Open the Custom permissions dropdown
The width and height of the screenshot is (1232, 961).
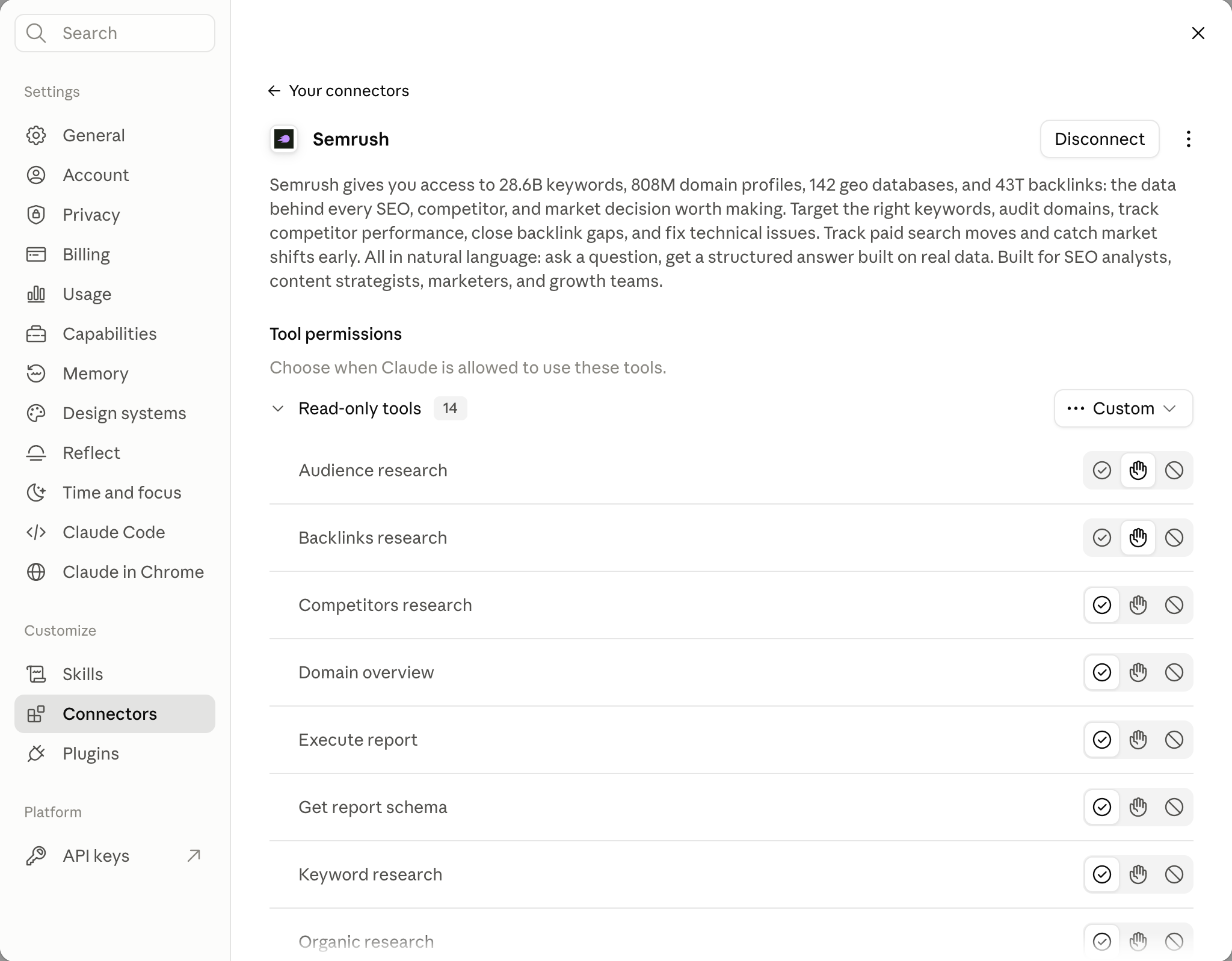click(1123, 408)
